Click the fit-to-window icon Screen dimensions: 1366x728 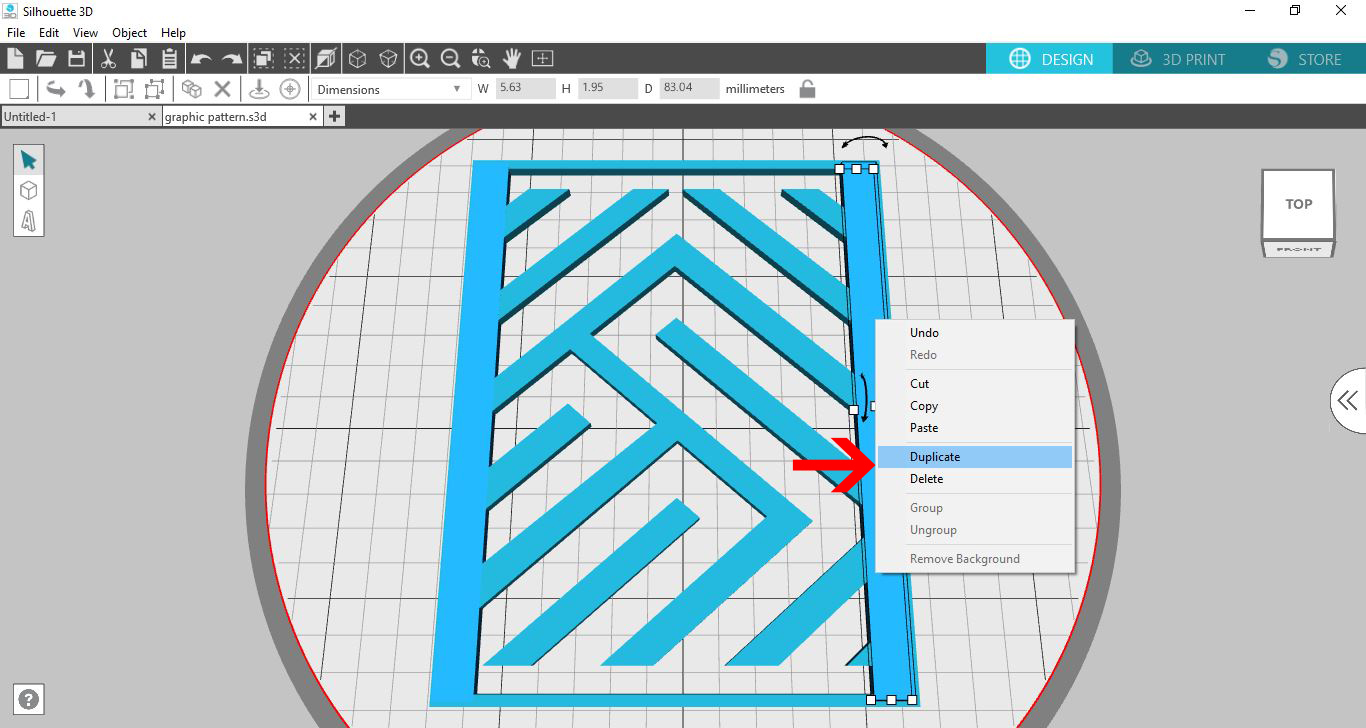point(542,58)
